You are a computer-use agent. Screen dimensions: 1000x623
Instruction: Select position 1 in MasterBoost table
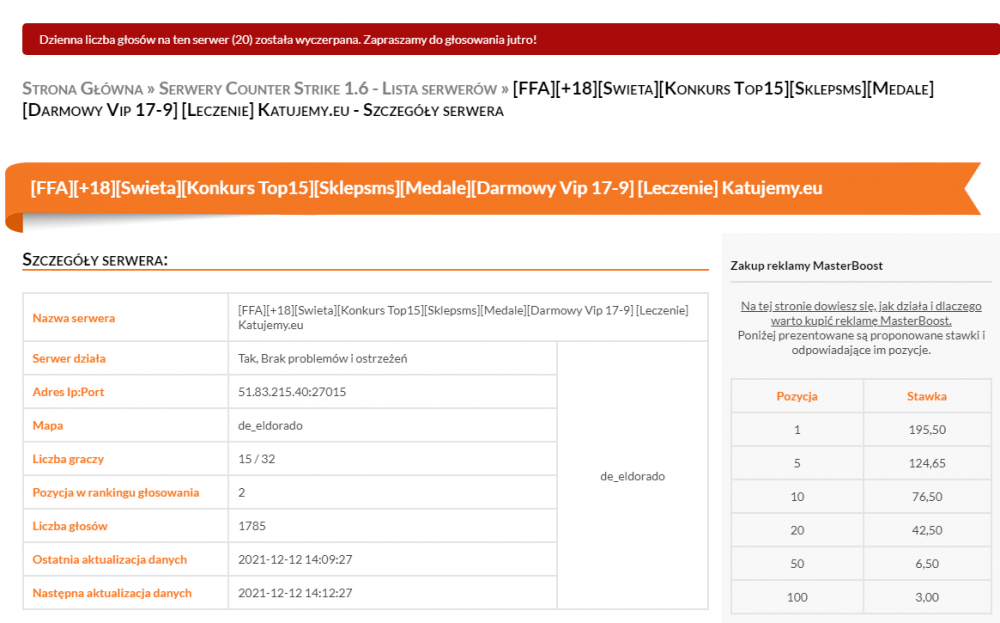click(x=797, y=430)
